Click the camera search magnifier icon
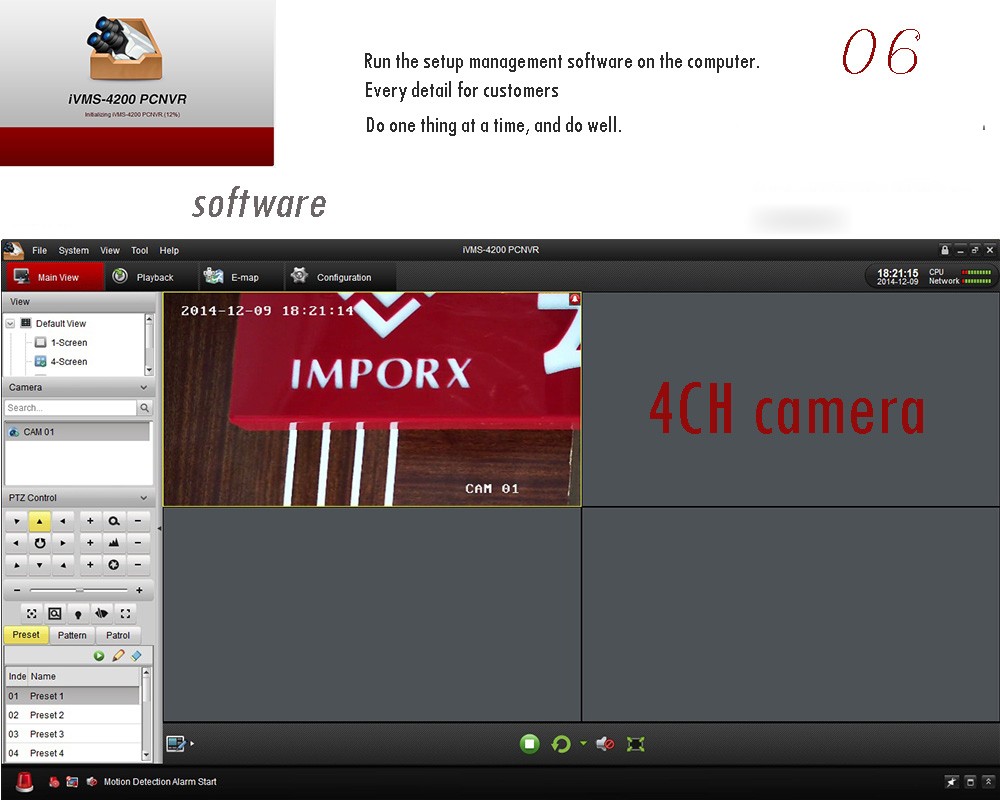1000x800 pixels. tap(145, 408)
